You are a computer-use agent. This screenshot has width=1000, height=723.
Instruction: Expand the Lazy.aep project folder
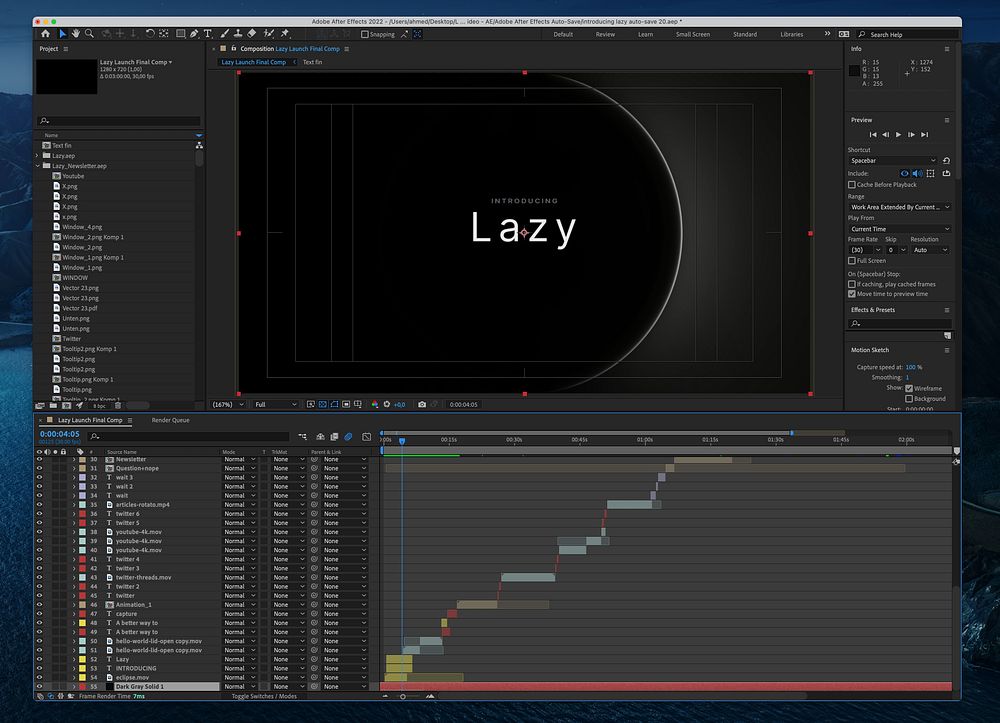click(x=38, y=156)
